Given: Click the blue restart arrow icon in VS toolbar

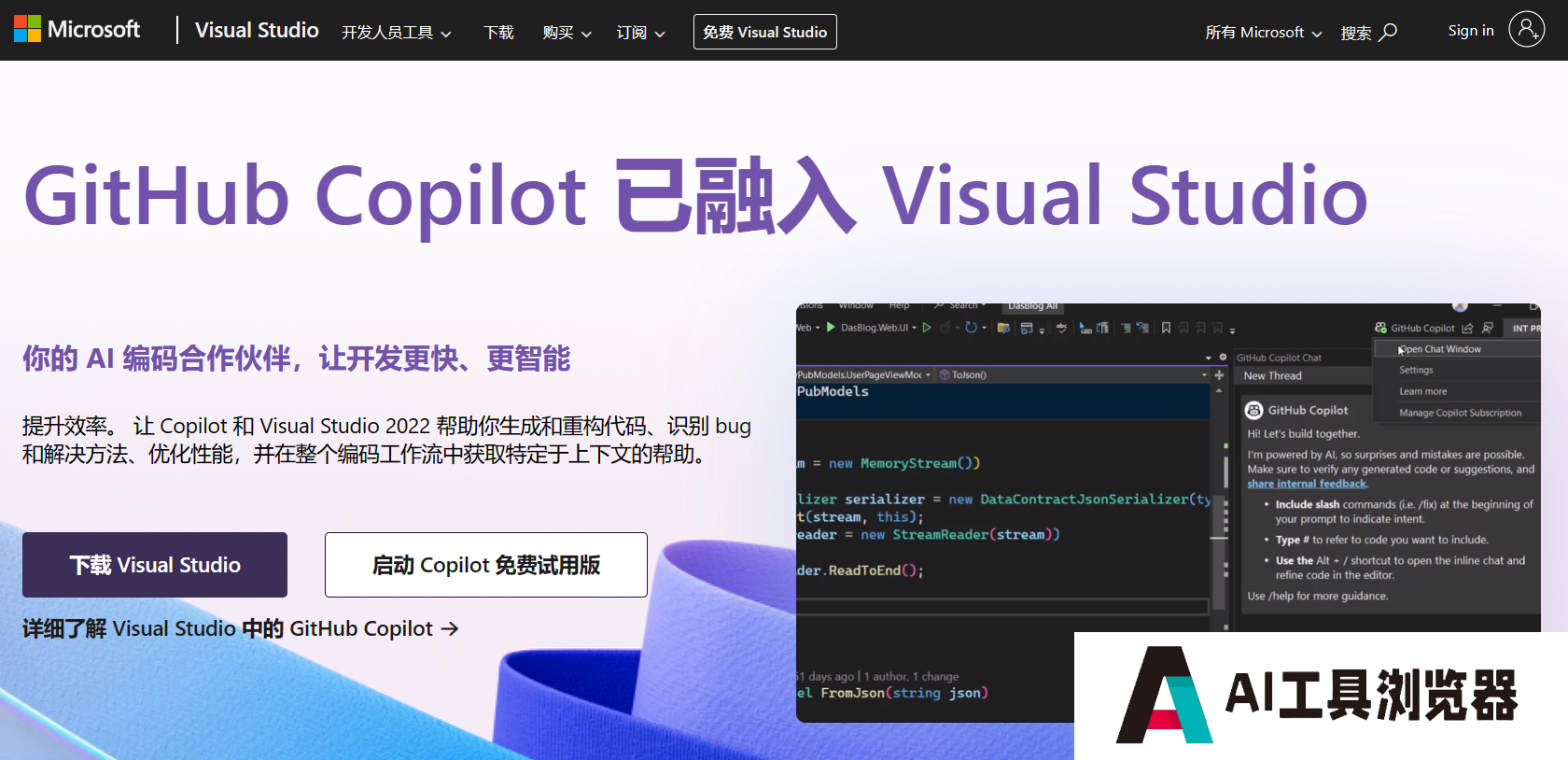Looking at the screenshot, I should pyautogui.click(x=971, y=328).
